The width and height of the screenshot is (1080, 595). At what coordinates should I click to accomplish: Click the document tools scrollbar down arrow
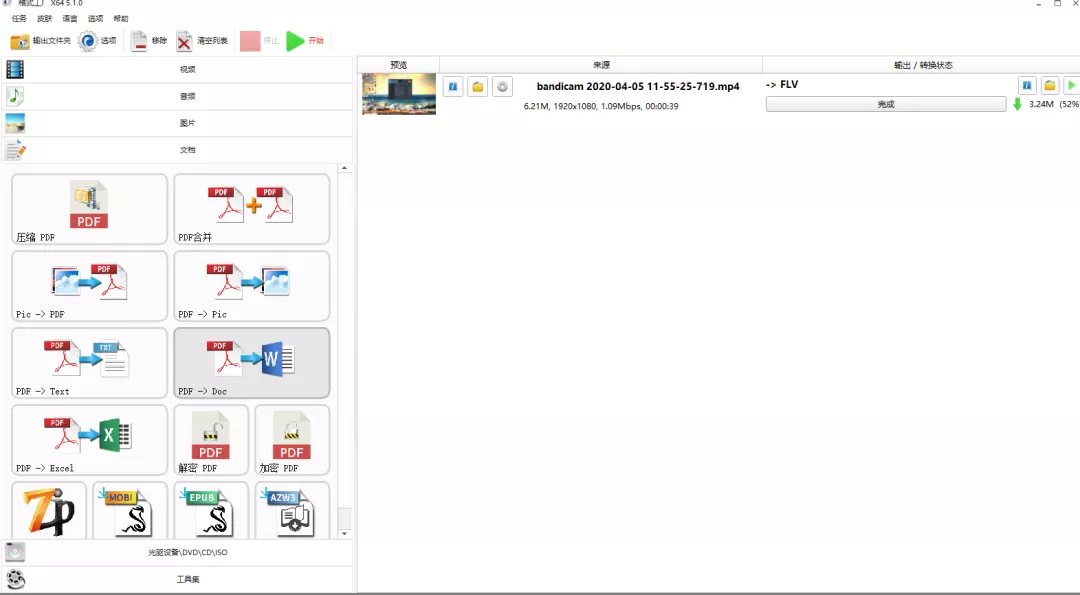tap(344, 534)
